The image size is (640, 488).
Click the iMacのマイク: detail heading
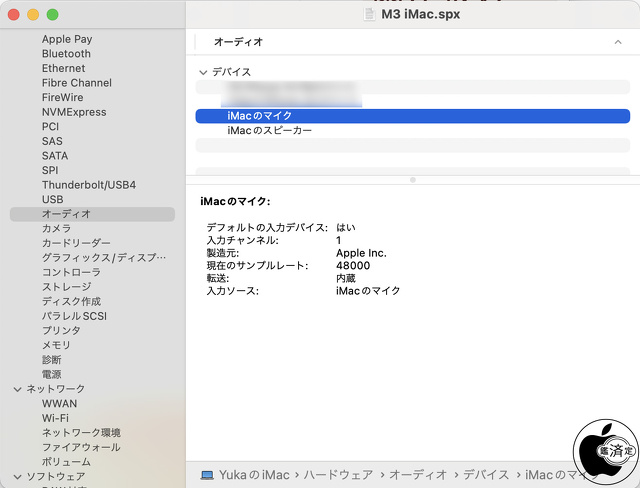235,202
